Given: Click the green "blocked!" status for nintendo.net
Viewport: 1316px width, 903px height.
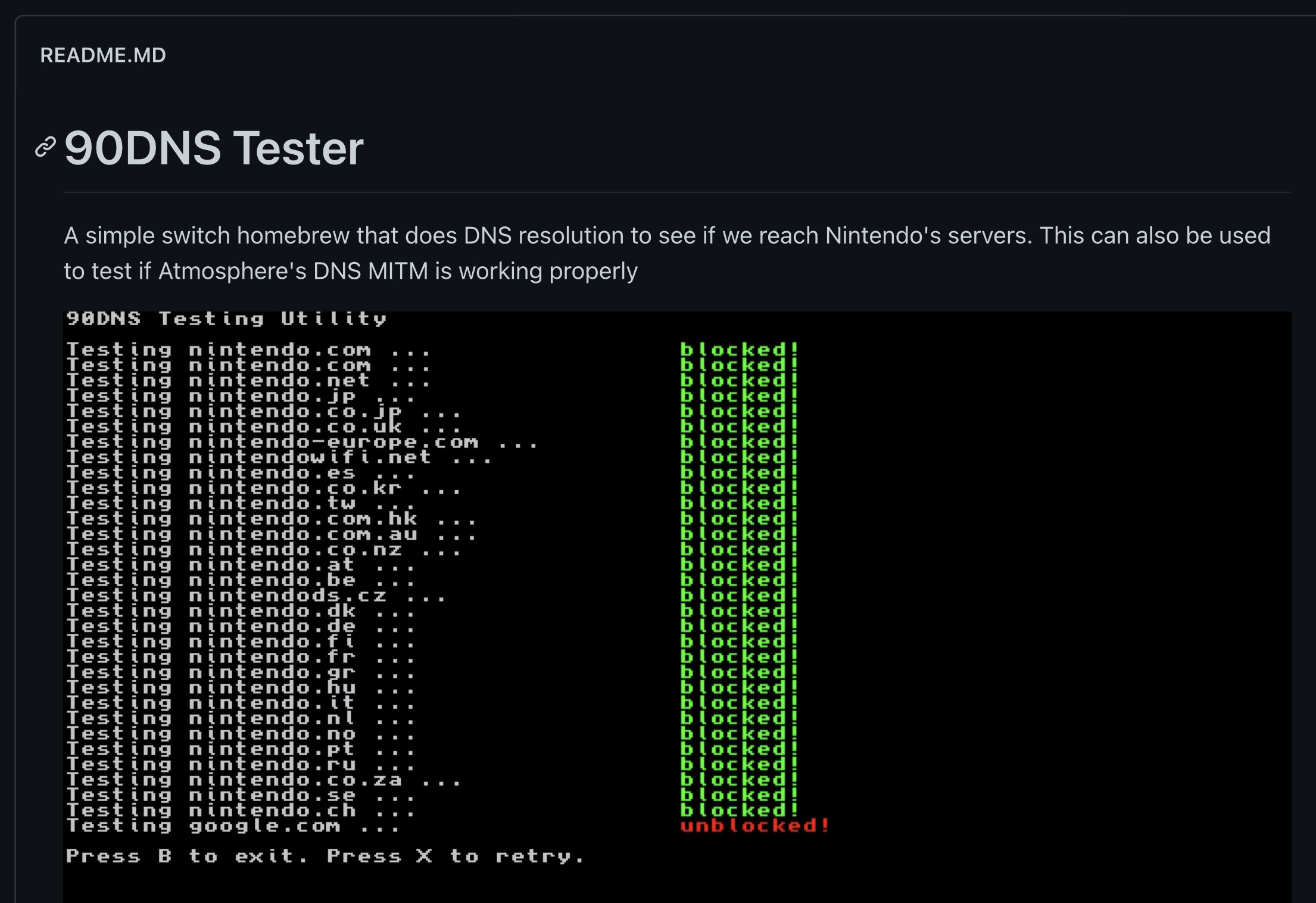Looking at the screenshot, I should click(739, 381).
